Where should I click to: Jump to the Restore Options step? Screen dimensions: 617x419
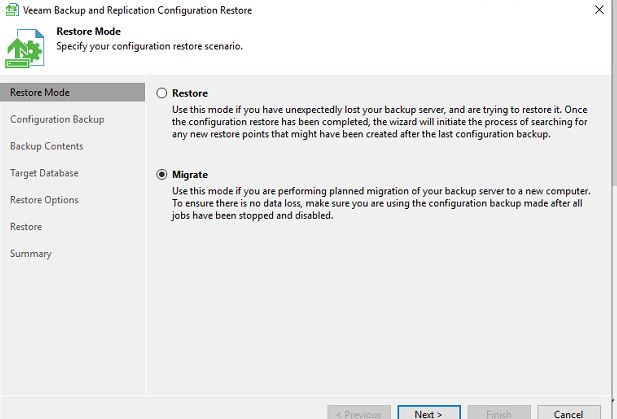point(44,200)
